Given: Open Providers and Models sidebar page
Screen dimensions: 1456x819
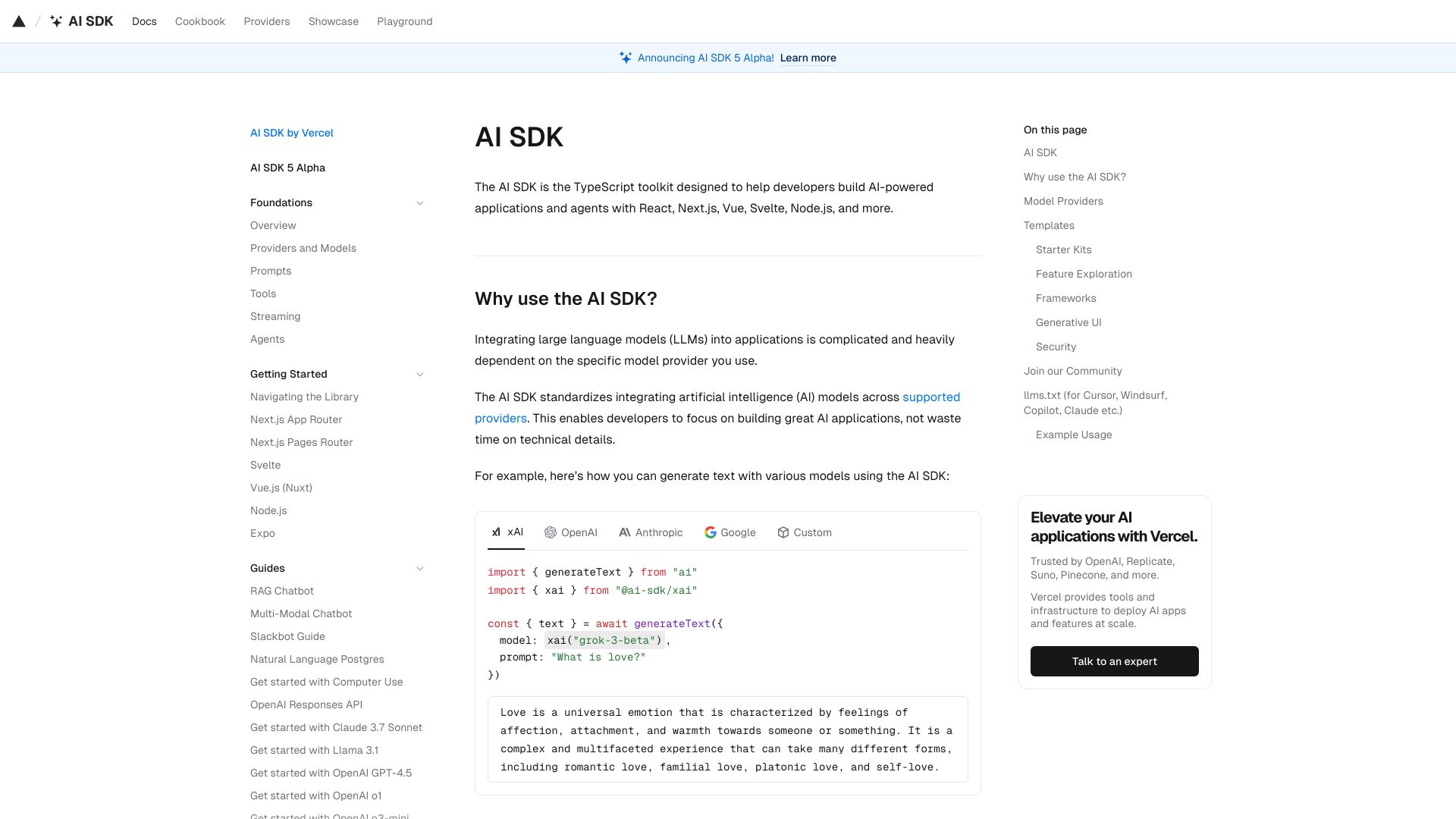Looking at the screenshot, I should [x=303, y=248].
